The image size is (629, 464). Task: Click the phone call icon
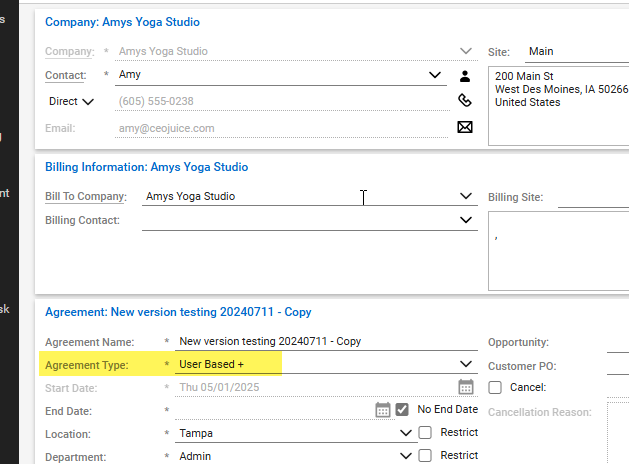click(x=464, y=101)
